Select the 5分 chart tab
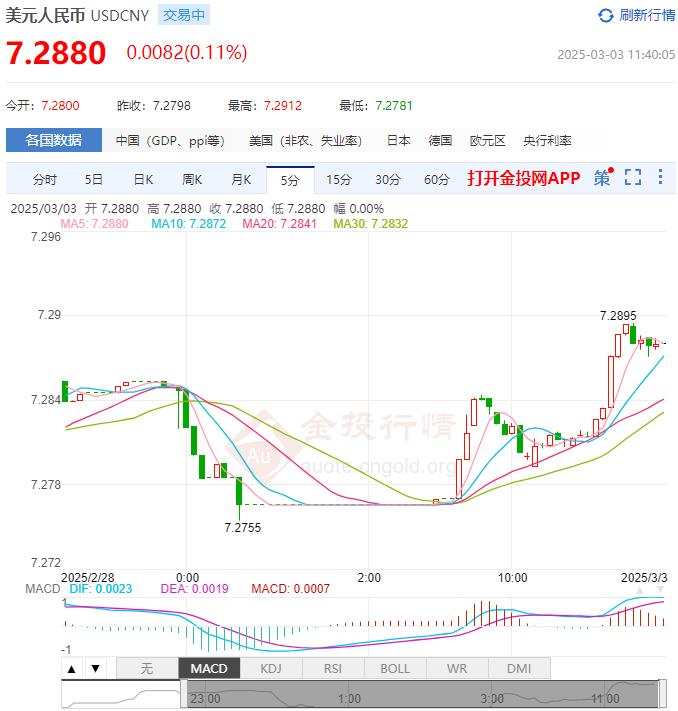This screenshot has height=711, width=678. pos(290,180)
